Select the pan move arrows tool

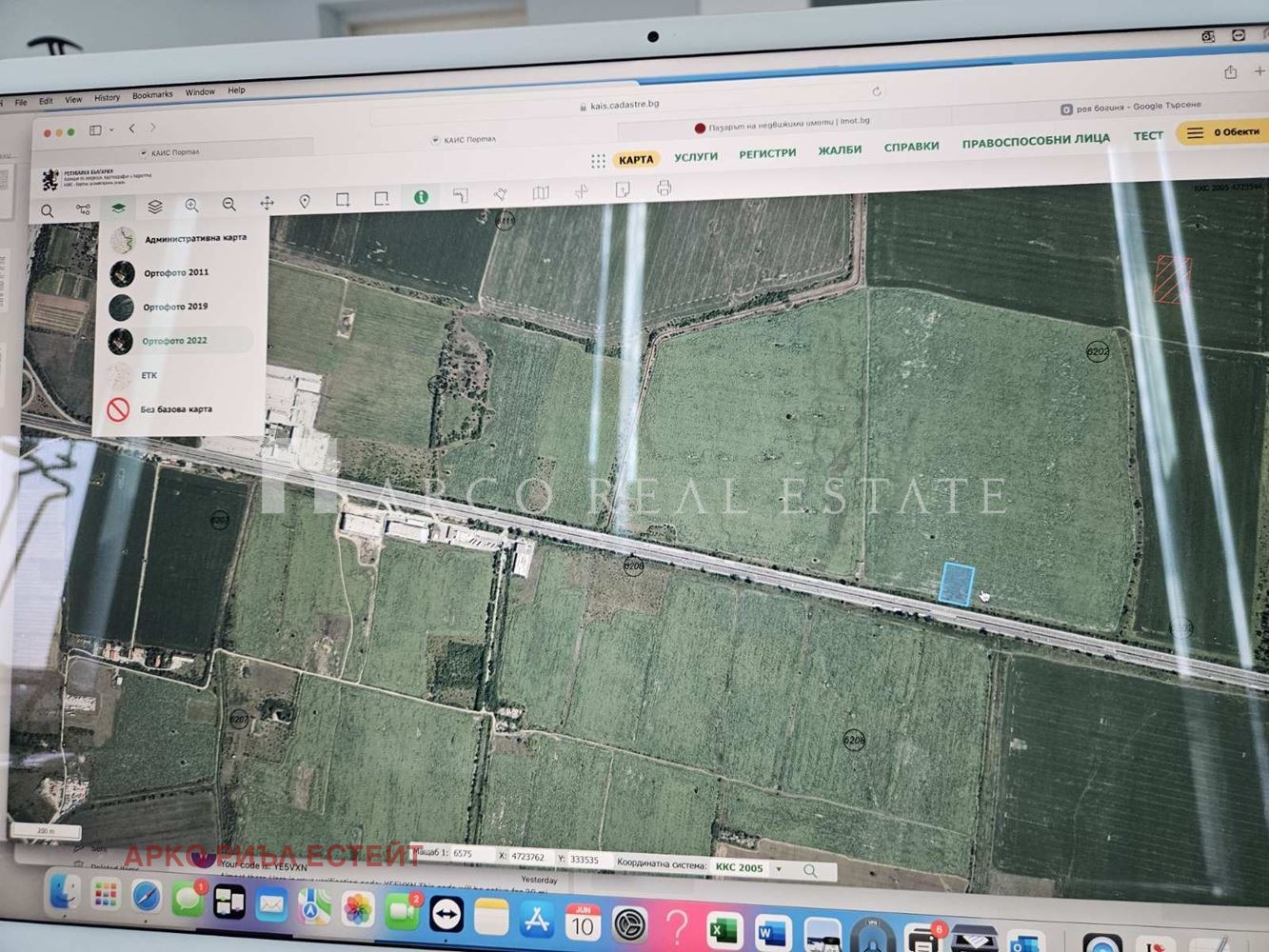pos(268,203)
